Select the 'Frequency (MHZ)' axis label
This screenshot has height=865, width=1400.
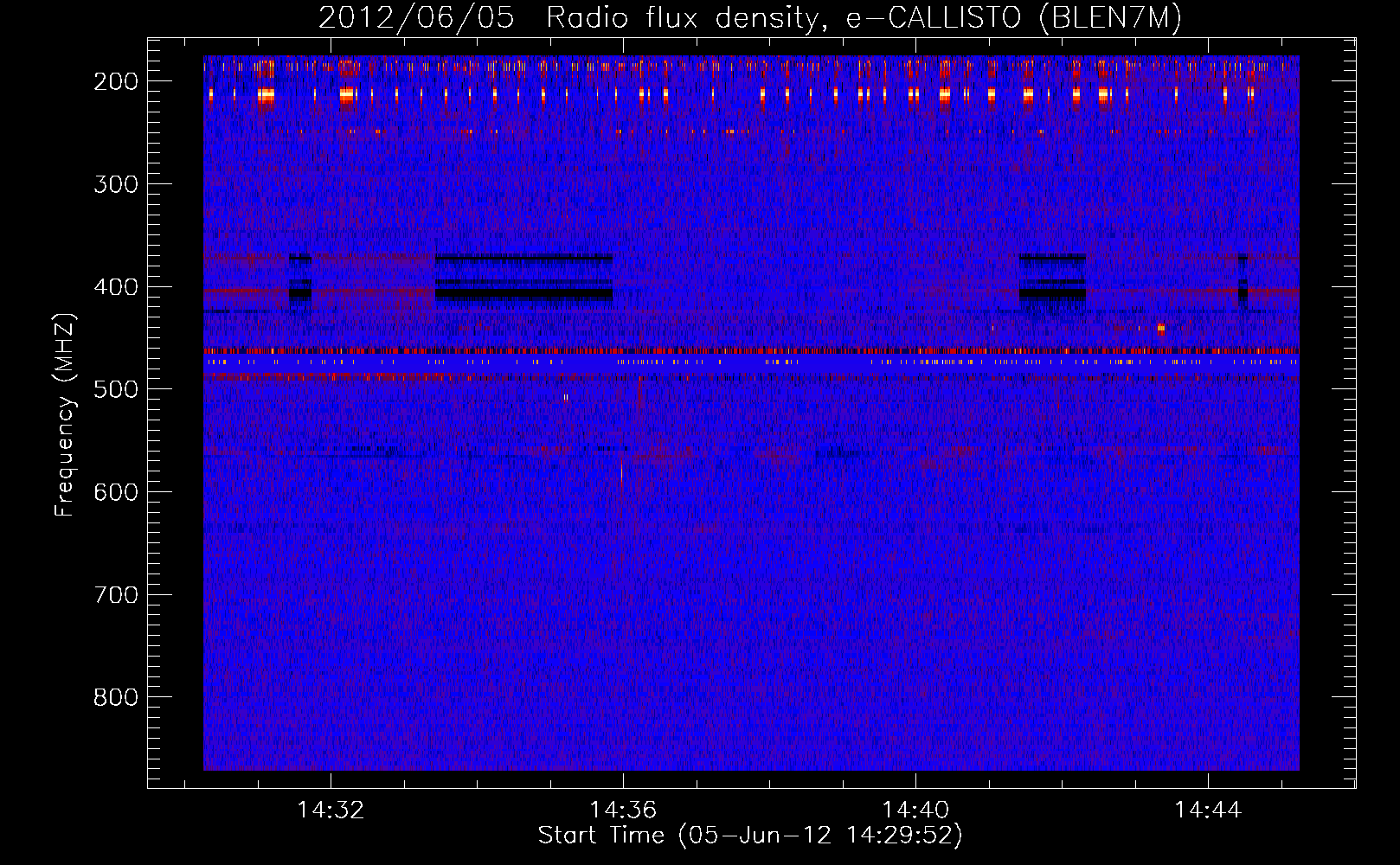tap(65, 415)
